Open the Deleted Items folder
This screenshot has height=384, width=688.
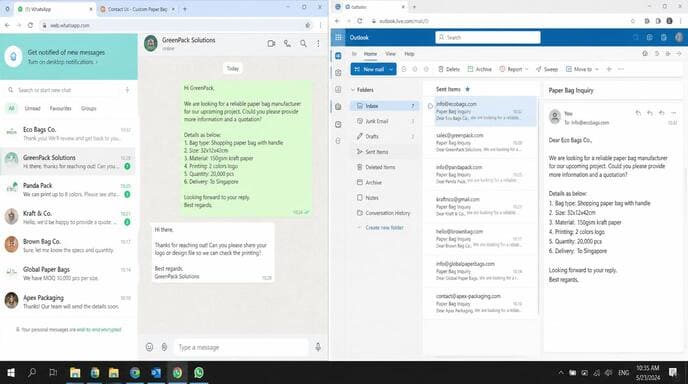click(385, 167)
